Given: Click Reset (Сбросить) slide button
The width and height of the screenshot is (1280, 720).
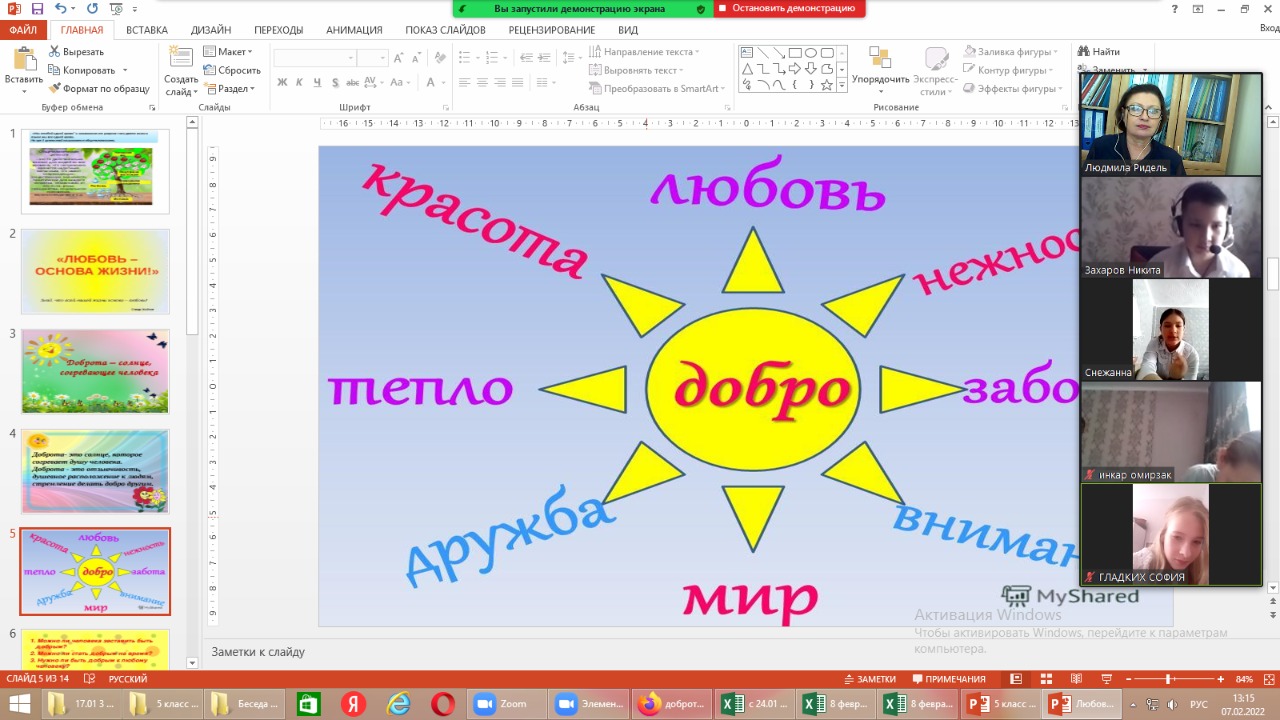Looking at the screenshot, I should (x=232, y=71).
